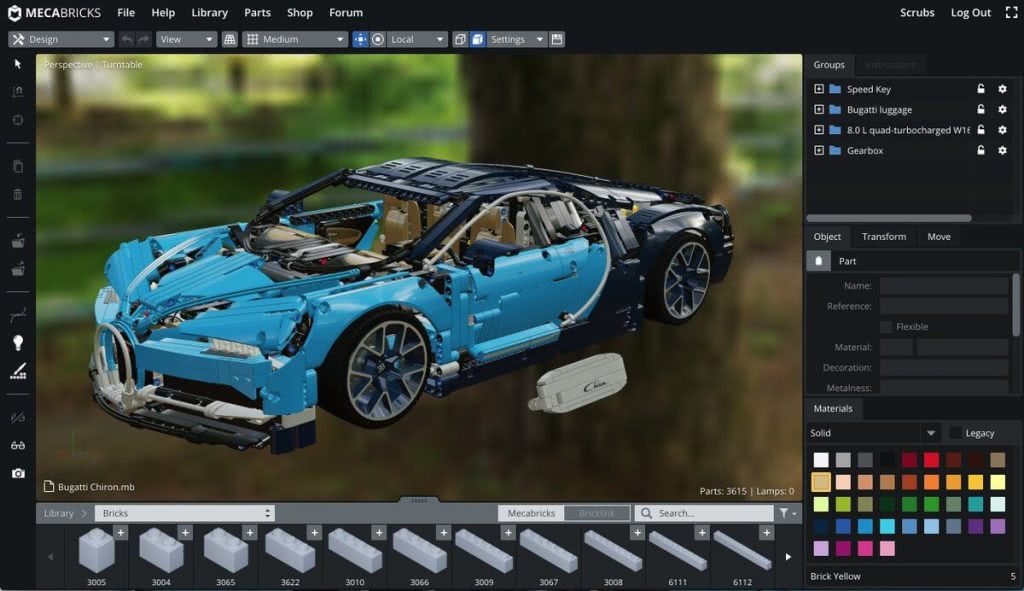Click the save disk icon in toolbar
The height and width of the screenshot is (591, 1024).
(x=557, y=40)
